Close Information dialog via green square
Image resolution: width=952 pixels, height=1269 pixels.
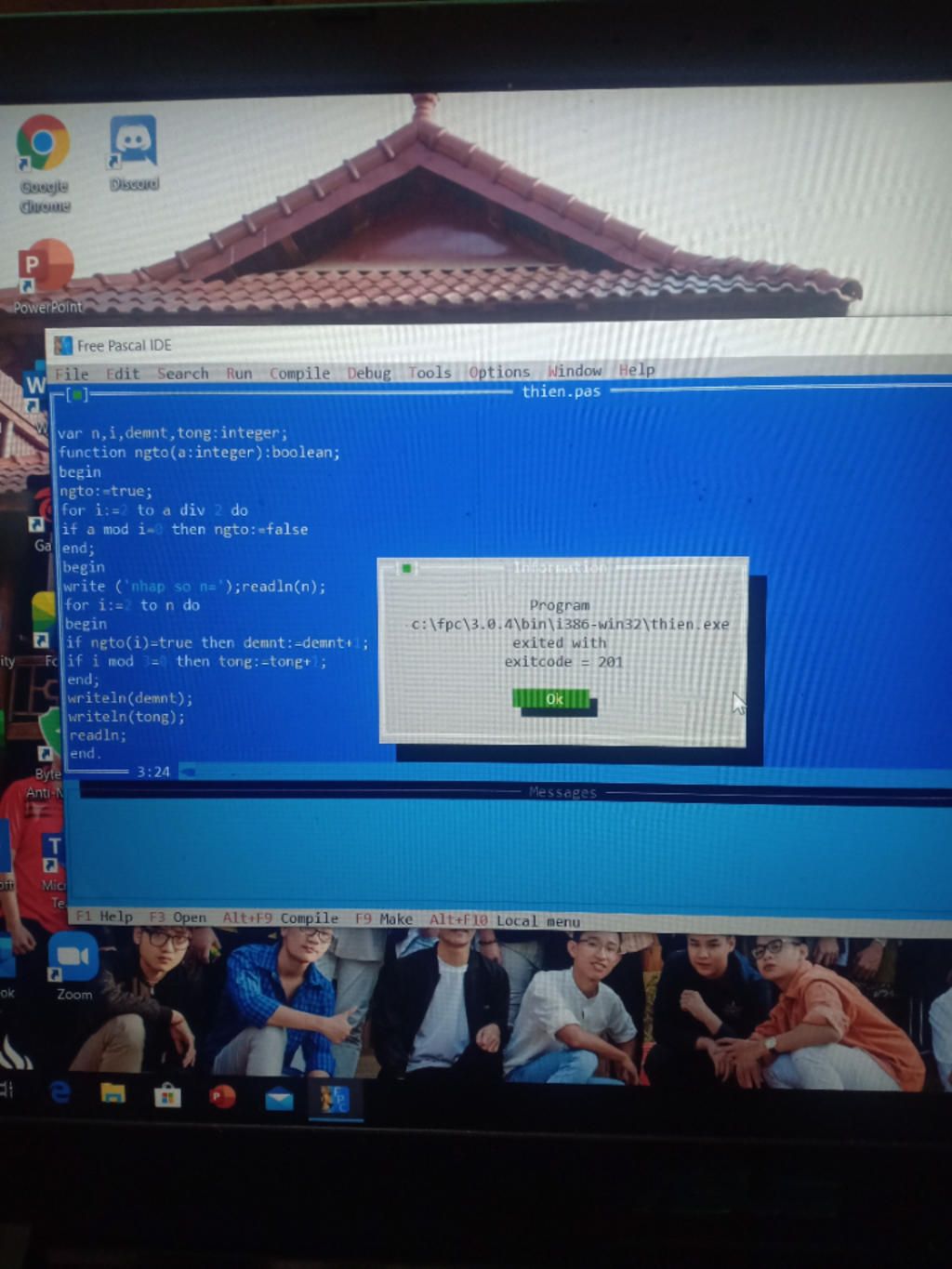click(406, 568)
